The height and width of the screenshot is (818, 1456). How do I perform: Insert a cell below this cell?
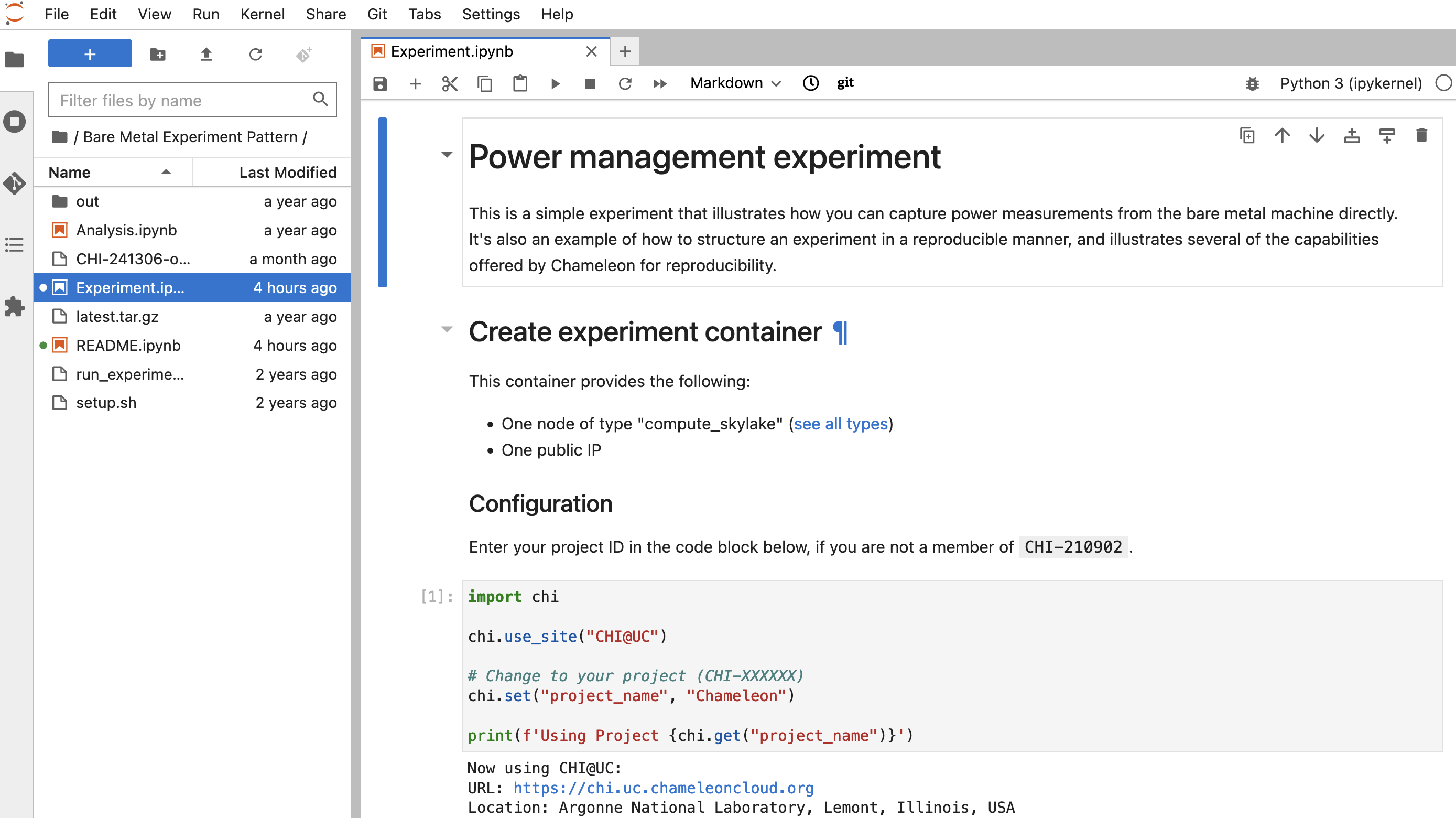click(1387, 135)
